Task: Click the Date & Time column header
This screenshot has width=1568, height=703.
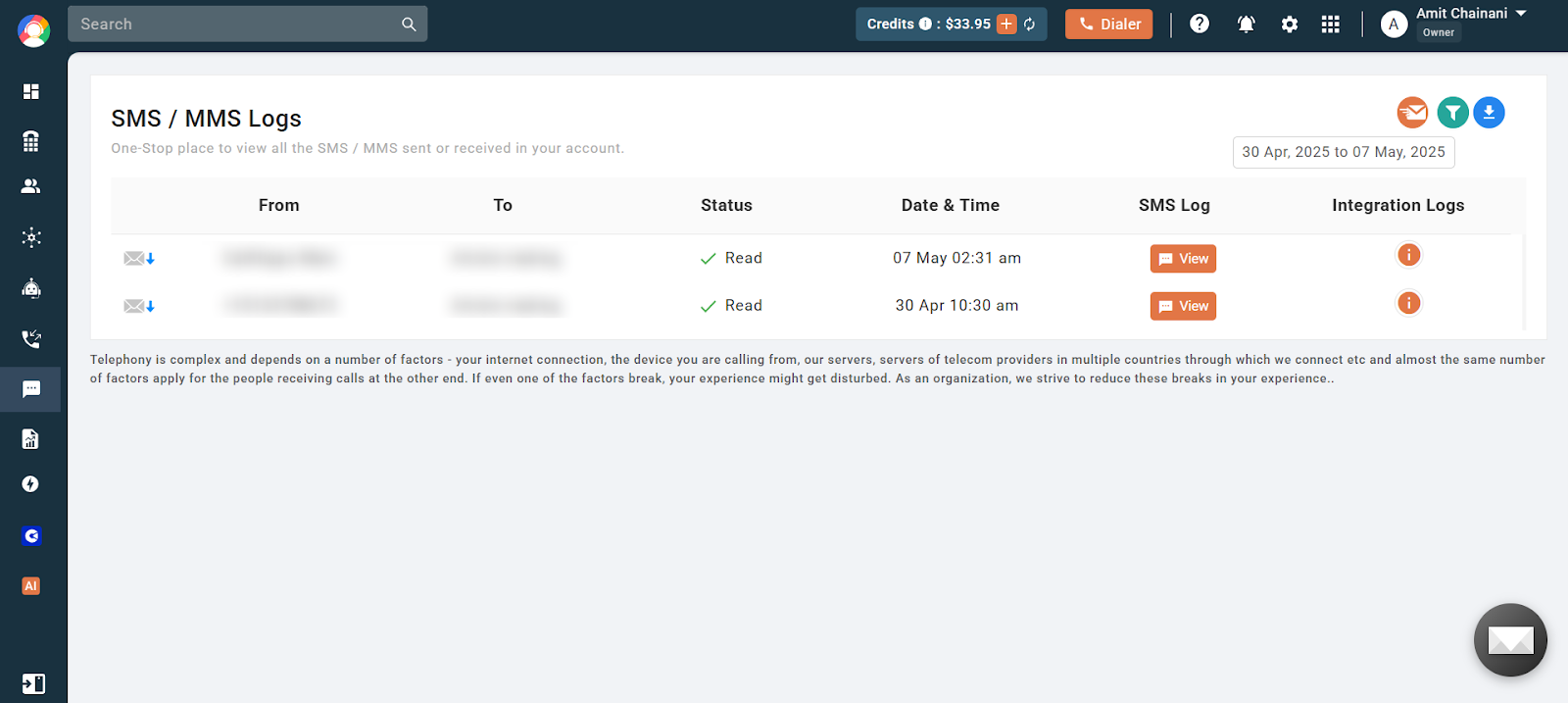Action: (951, 205)
